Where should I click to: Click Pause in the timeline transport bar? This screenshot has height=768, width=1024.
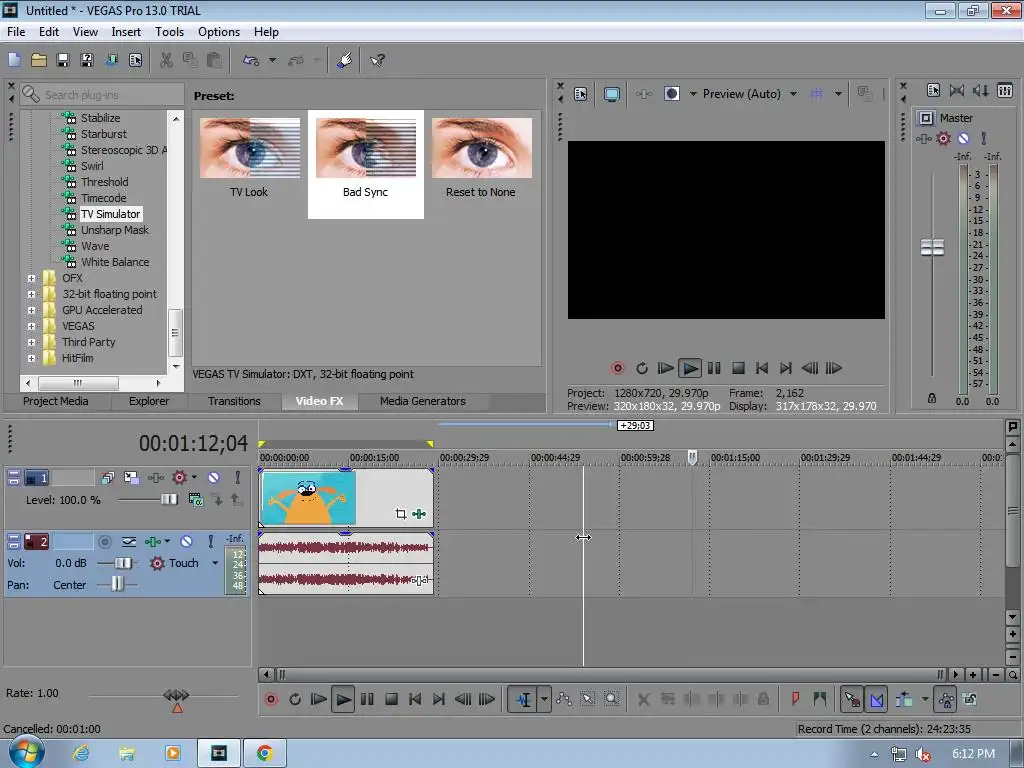pyautogui.click(x=367, y=699)
